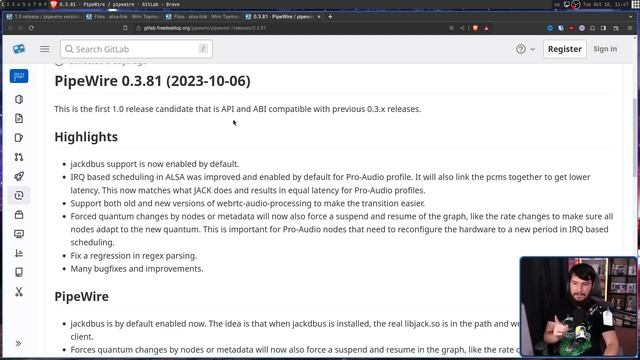The width and height of the screenshot is (640, 360).
Task: Click the webcam overlay thumbnail
Action: coord(578,306)
